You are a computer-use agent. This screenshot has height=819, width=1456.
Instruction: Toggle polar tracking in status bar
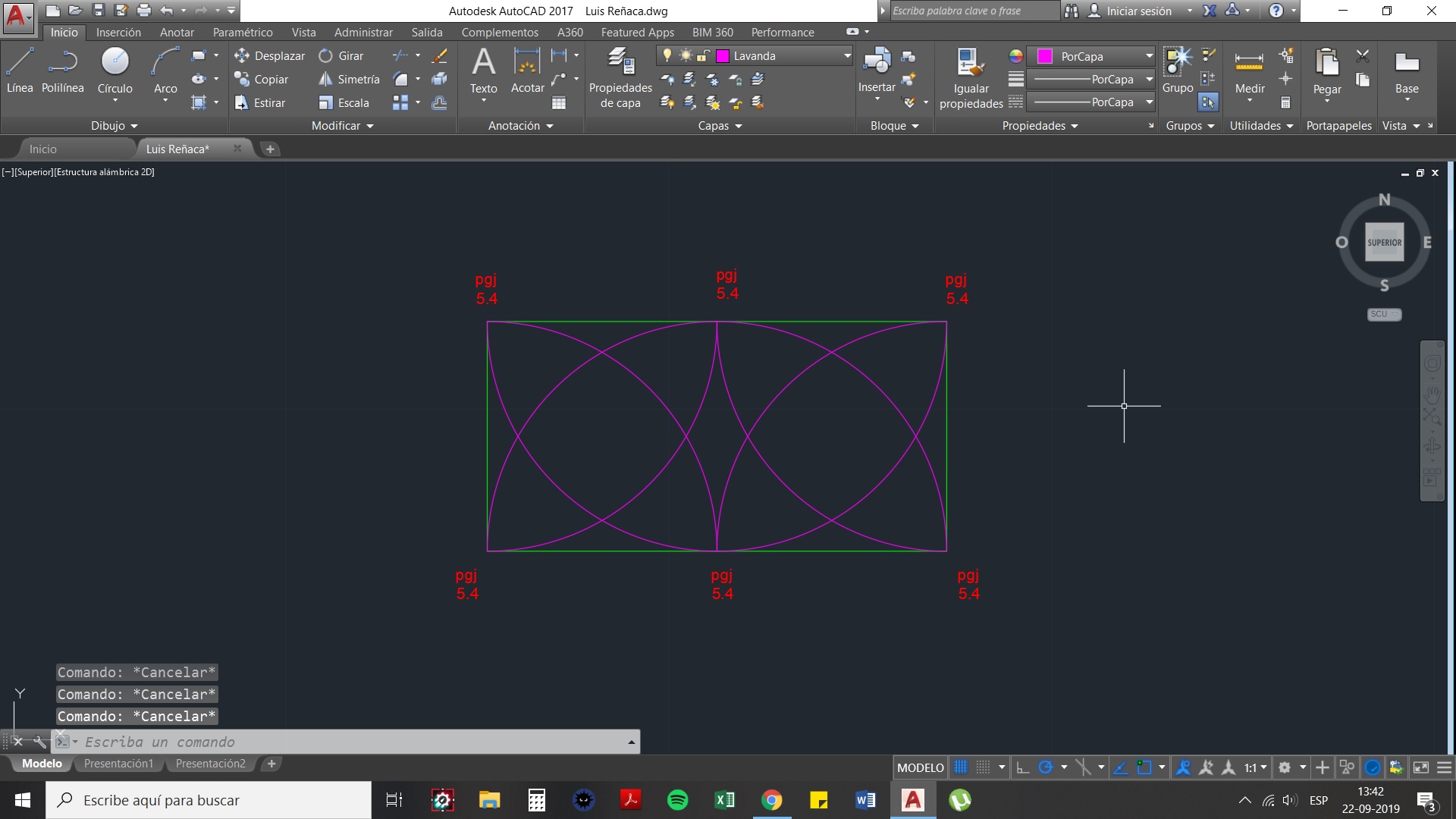(1046, 767)
